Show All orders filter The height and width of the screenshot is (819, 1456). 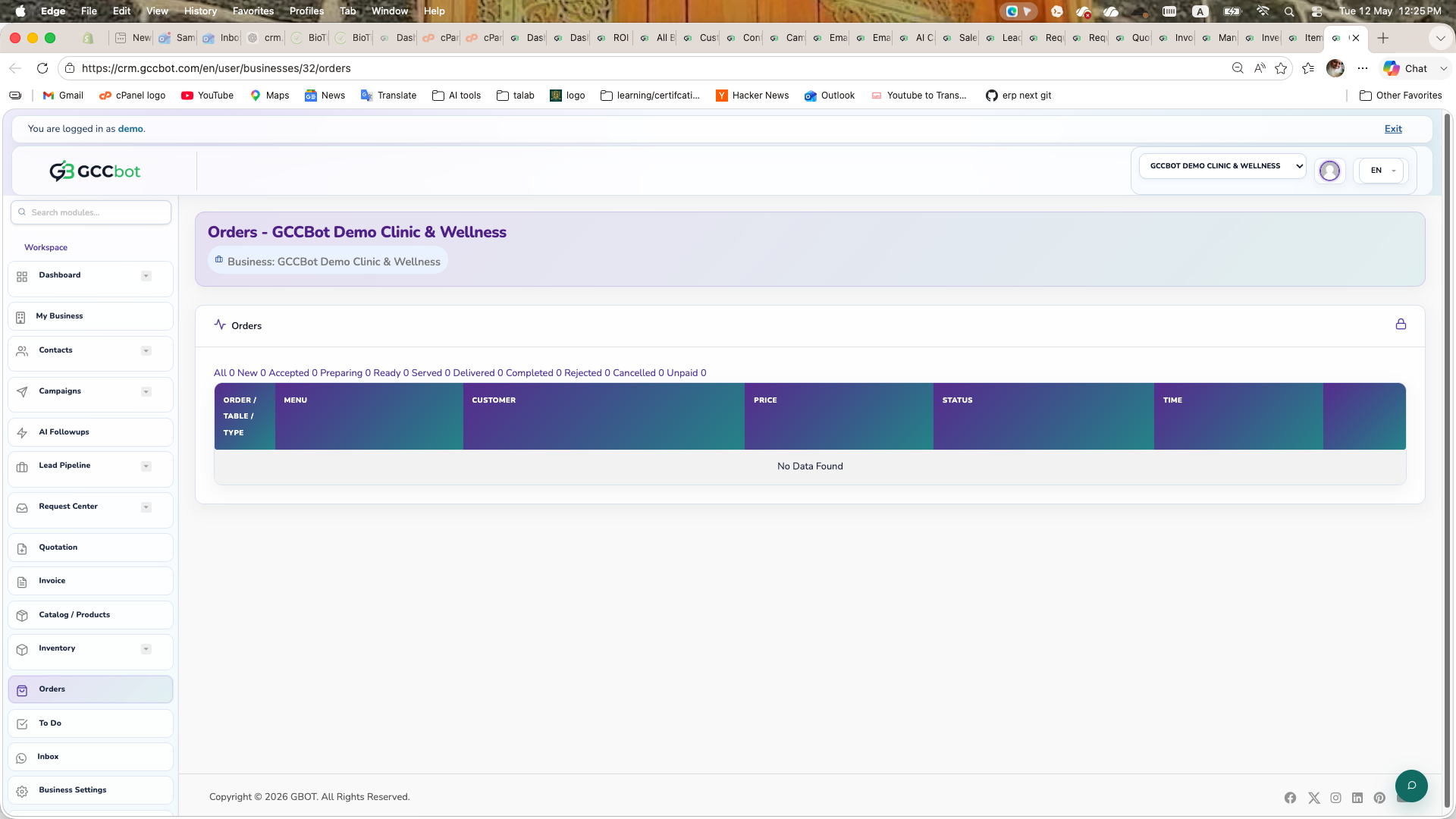coord(224,373)
